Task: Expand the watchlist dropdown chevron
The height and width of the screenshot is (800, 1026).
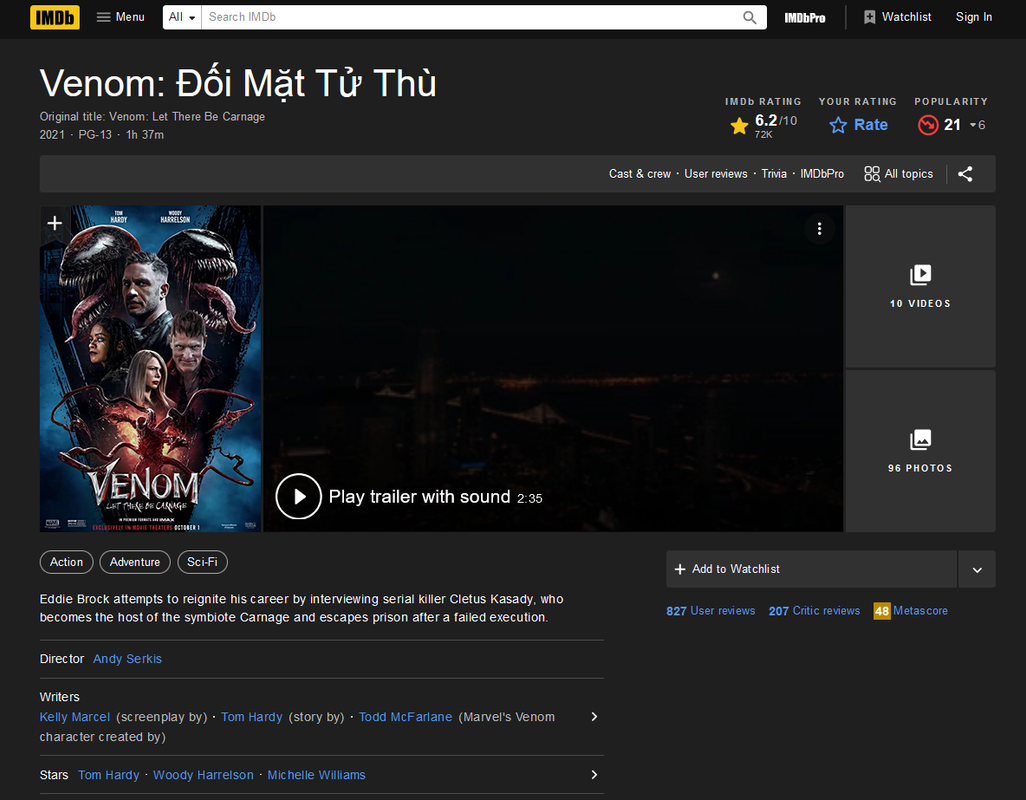Action: click(x=977, y=569)
